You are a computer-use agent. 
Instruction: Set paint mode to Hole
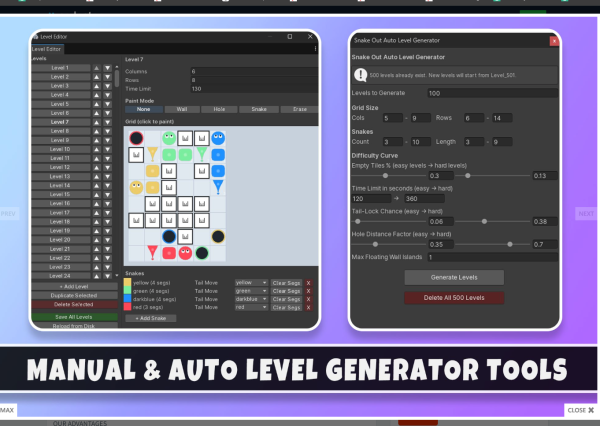[219, 109]
